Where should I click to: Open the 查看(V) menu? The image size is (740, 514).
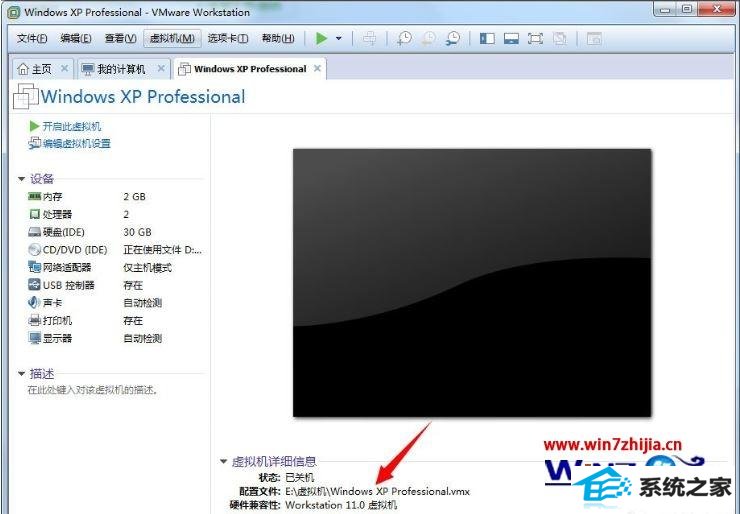120,38
